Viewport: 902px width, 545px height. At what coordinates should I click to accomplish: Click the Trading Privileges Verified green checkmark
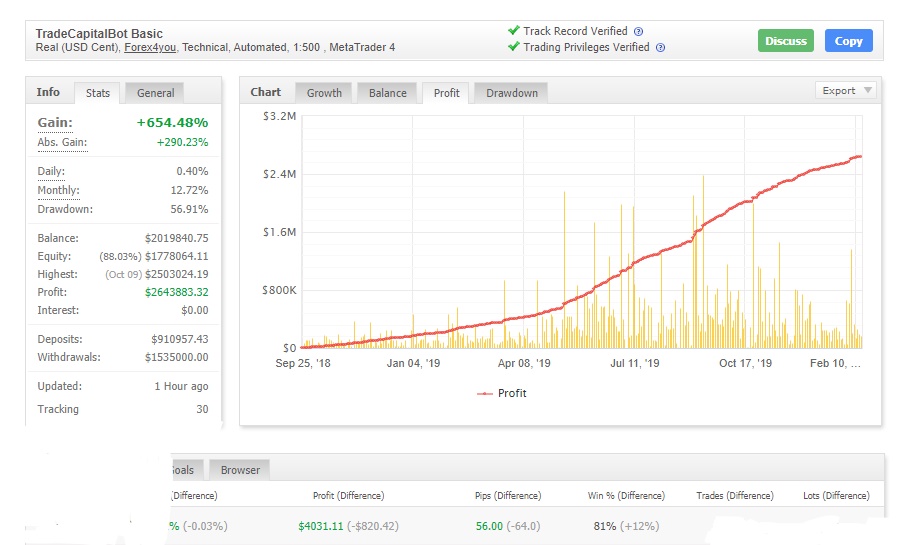point(514,47)
